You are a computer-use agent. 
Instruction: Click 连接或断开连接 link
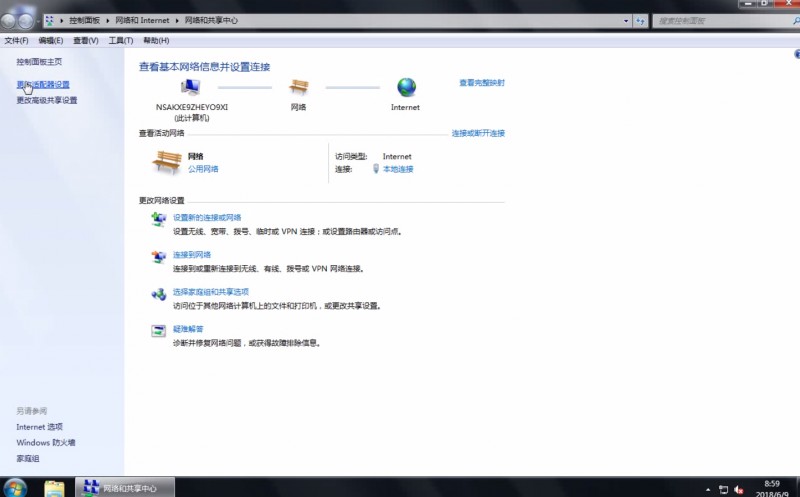[478, 133]
